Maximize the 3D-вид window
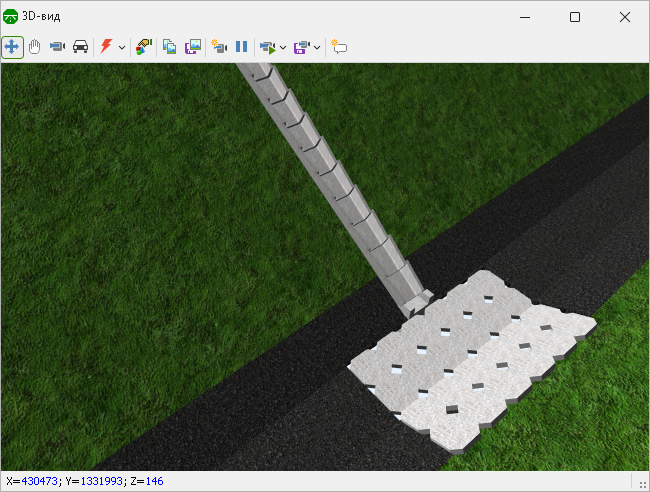 (575, 17)
